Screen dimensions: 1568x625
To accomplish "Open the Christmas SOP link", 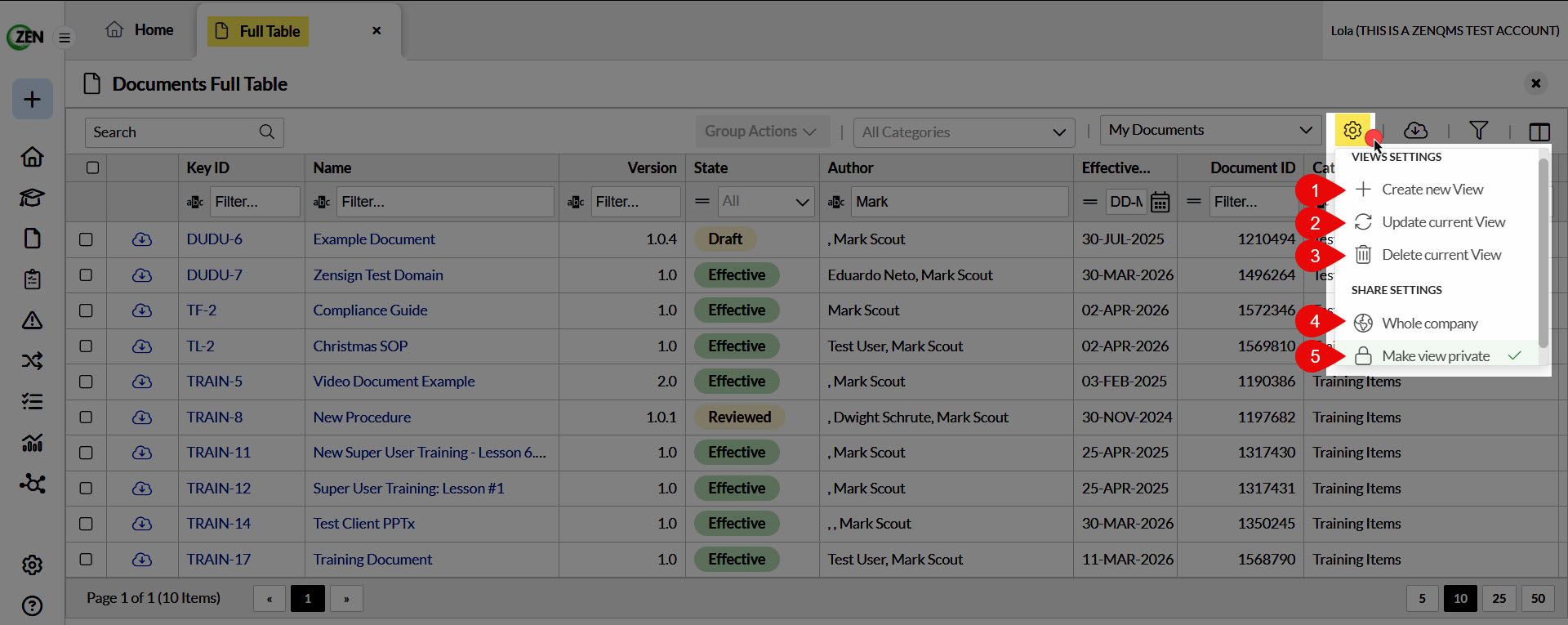I will click(360, 346).
